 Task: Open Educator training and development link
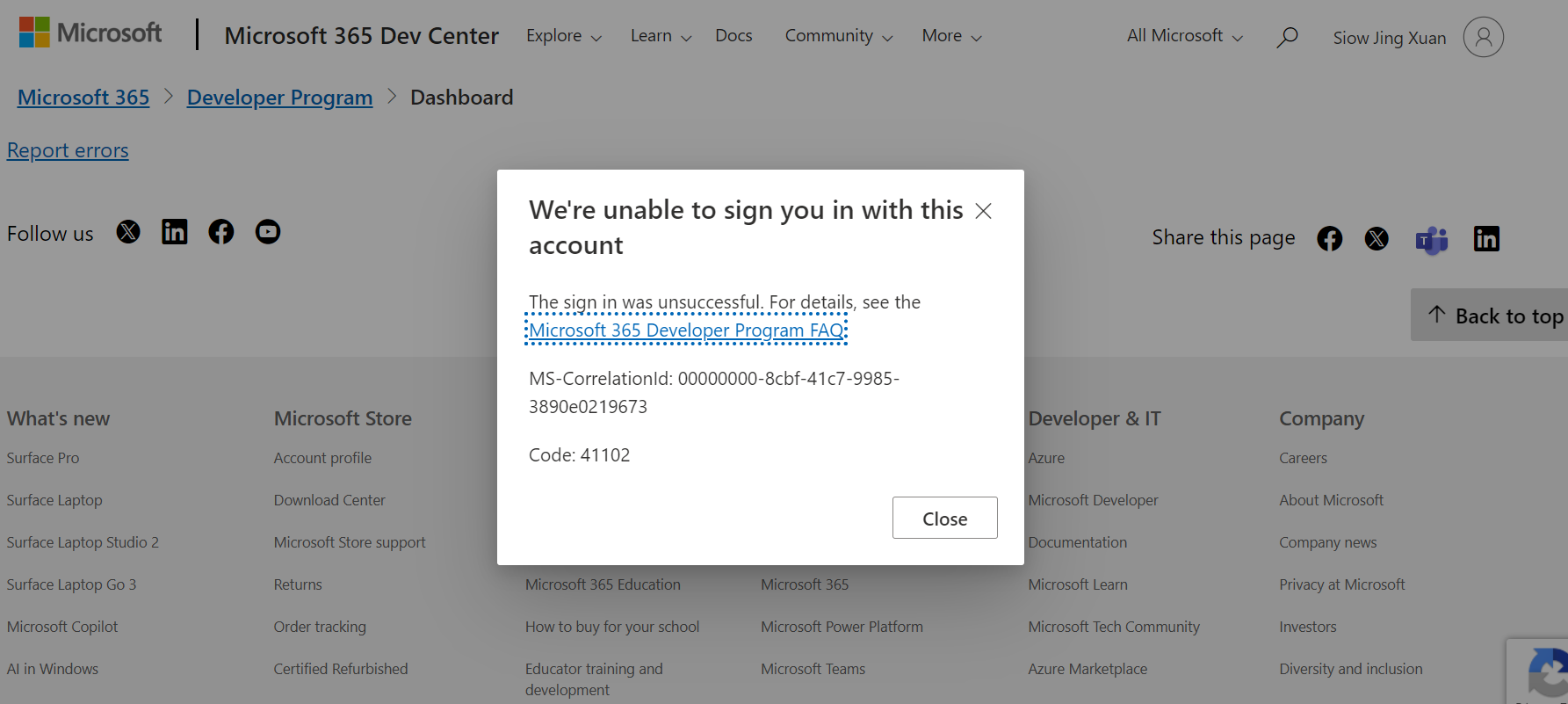[x=594, y=679]
